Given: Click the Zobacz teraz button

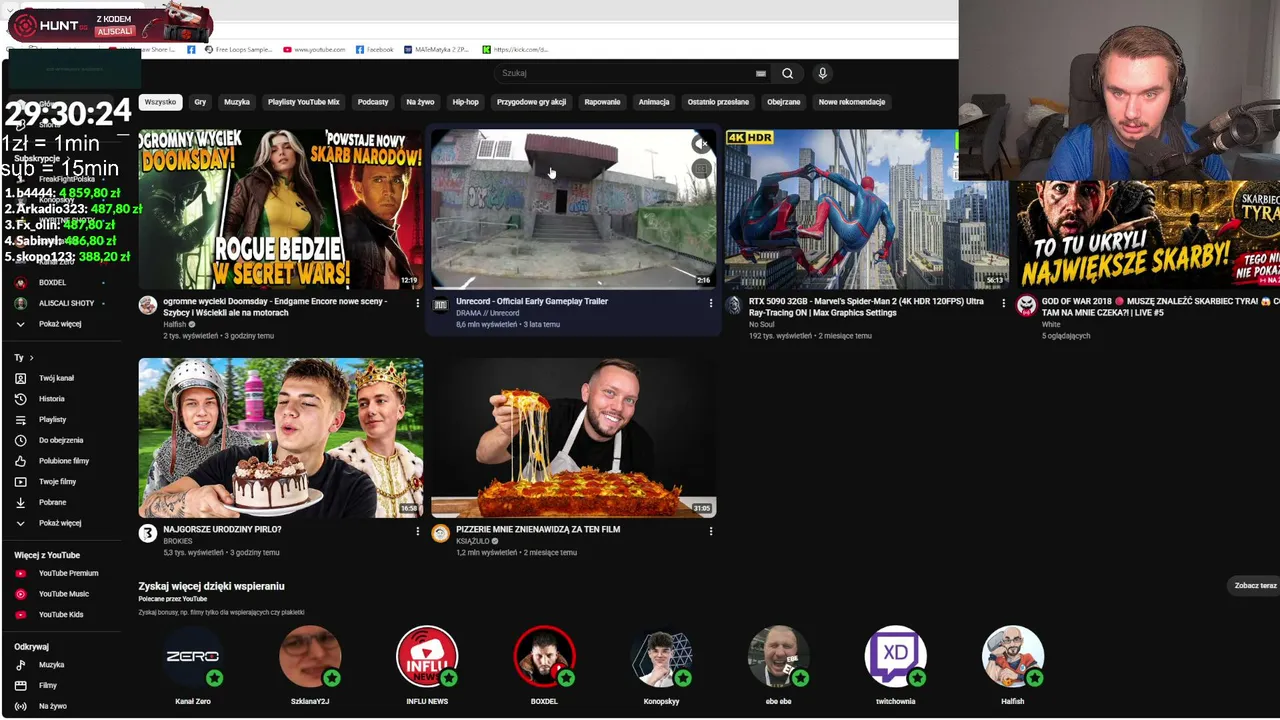Looking at the screenshot, I should (x=1255, y=586).
